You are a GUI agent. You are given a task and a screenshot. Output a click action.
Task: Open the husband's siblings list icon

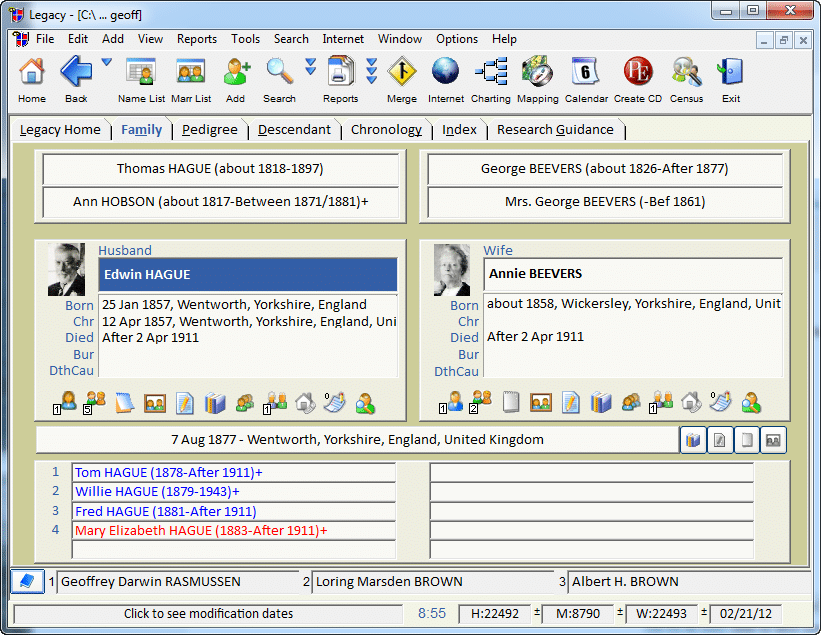[x=95, y=403]
